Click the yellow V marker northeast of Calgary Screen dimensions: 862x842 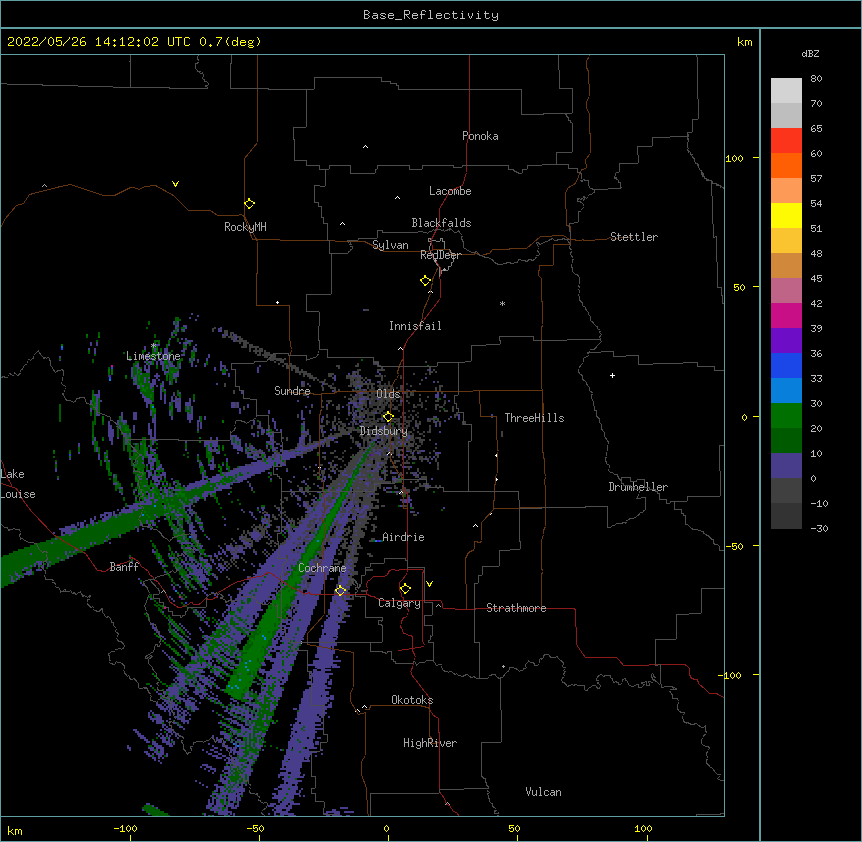[x=429, y=584]
